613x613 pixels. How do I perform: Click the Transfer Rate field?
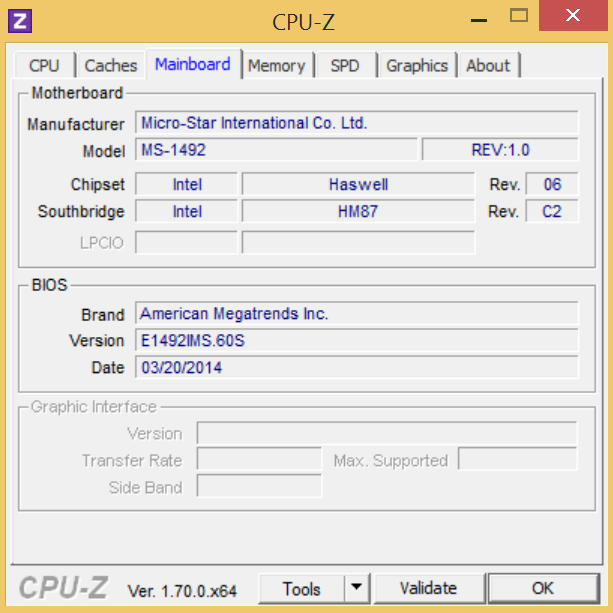pyautogui.click(x=260, y=460)
